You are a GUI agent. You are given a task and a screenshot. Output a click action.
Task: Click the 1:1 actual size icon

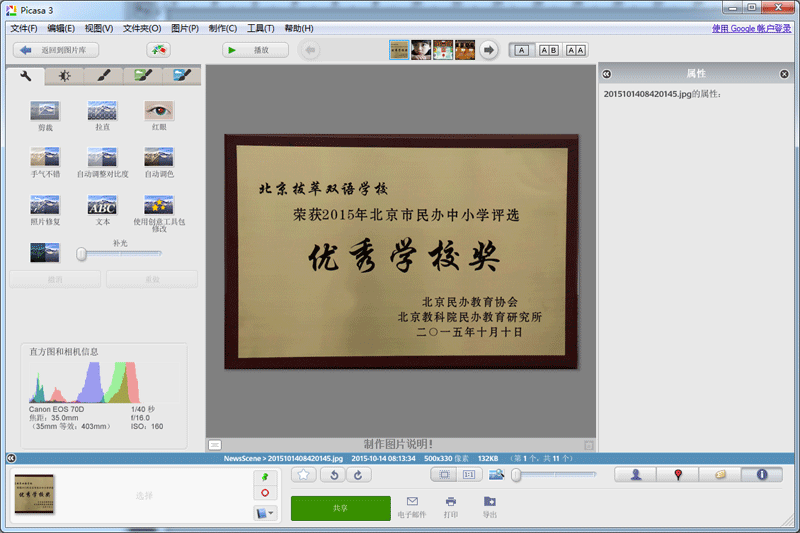(x=469, y=475)
